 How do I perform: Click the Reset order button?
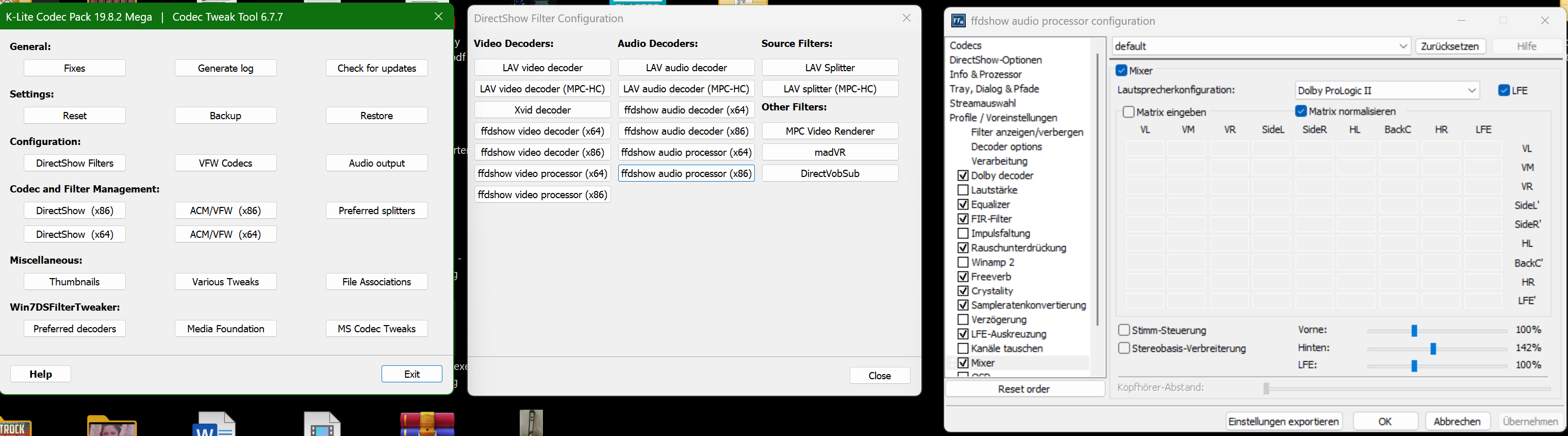coord(1025,389)
